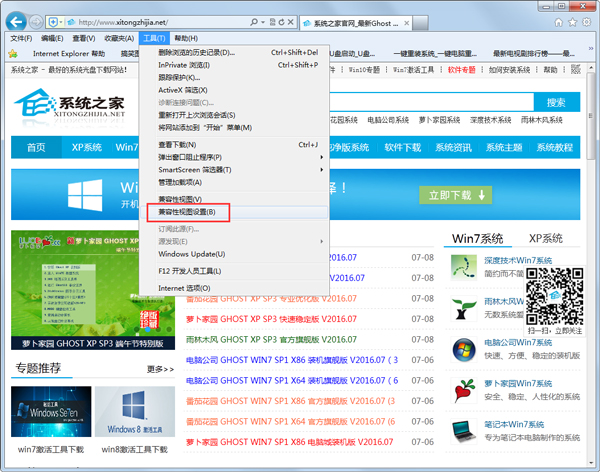
Task: Expand SmartScreen 筛选器(T) submenu
Action: (233, 170)
